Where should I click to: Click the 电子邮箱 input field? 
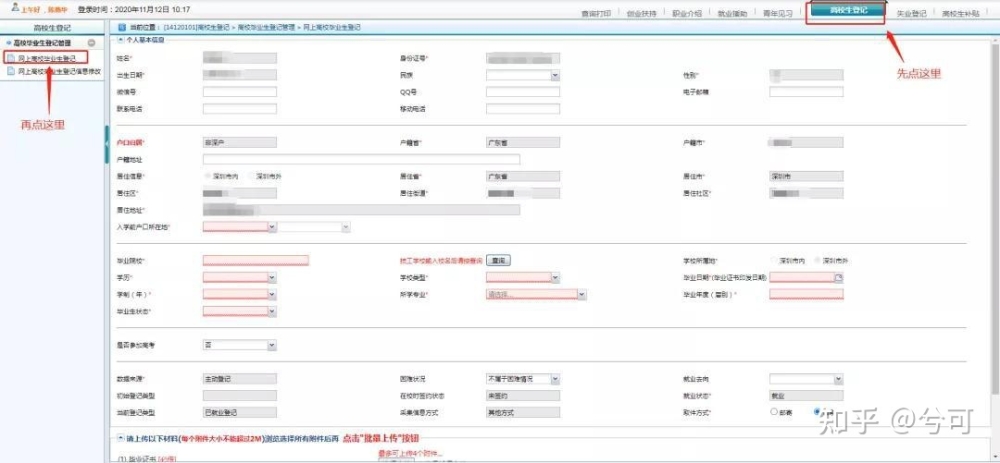[806, 92]
